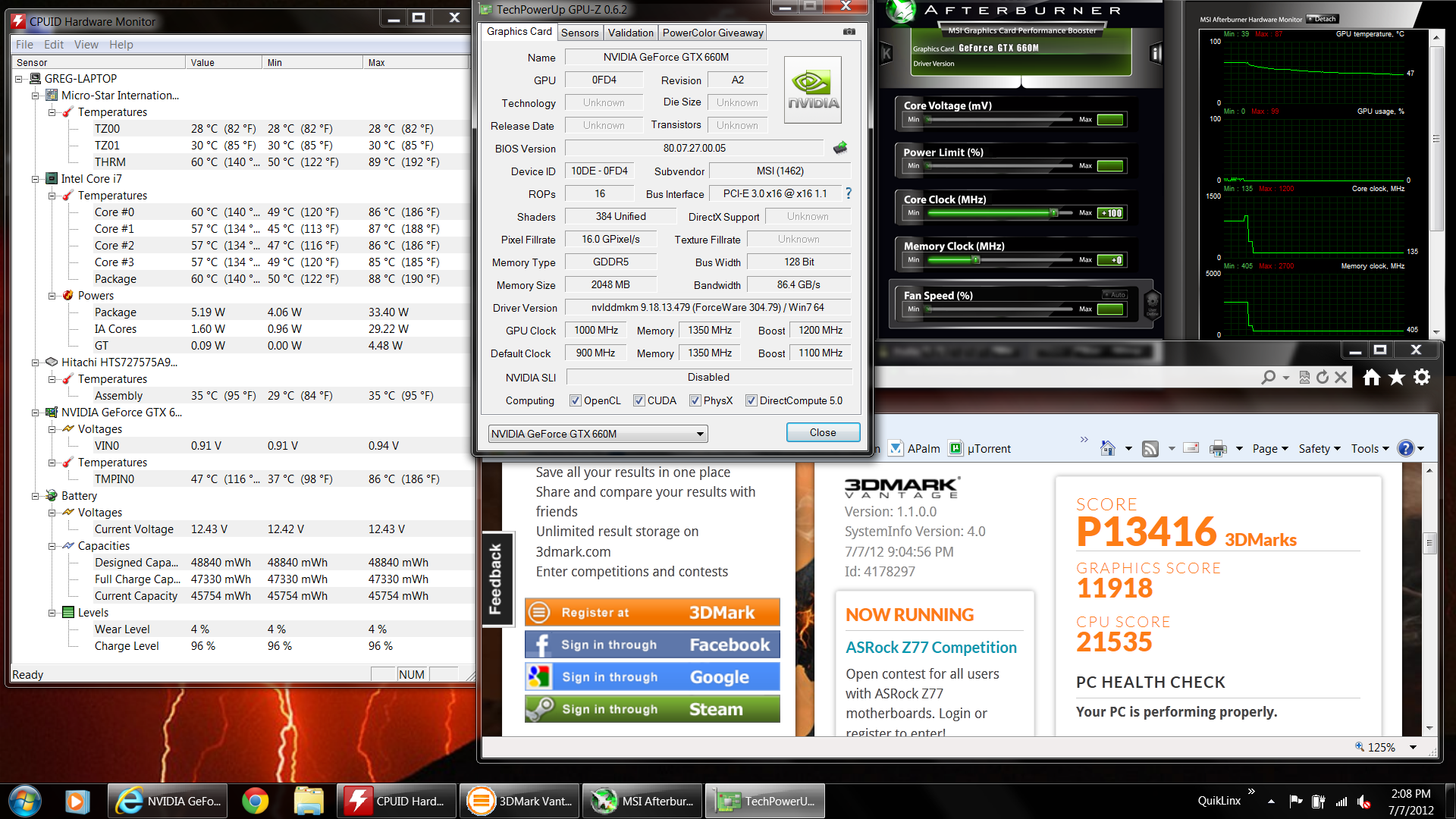Click the Afterburner fan speed user-define icon
1456x819 pixels.
pos(1152,303)
